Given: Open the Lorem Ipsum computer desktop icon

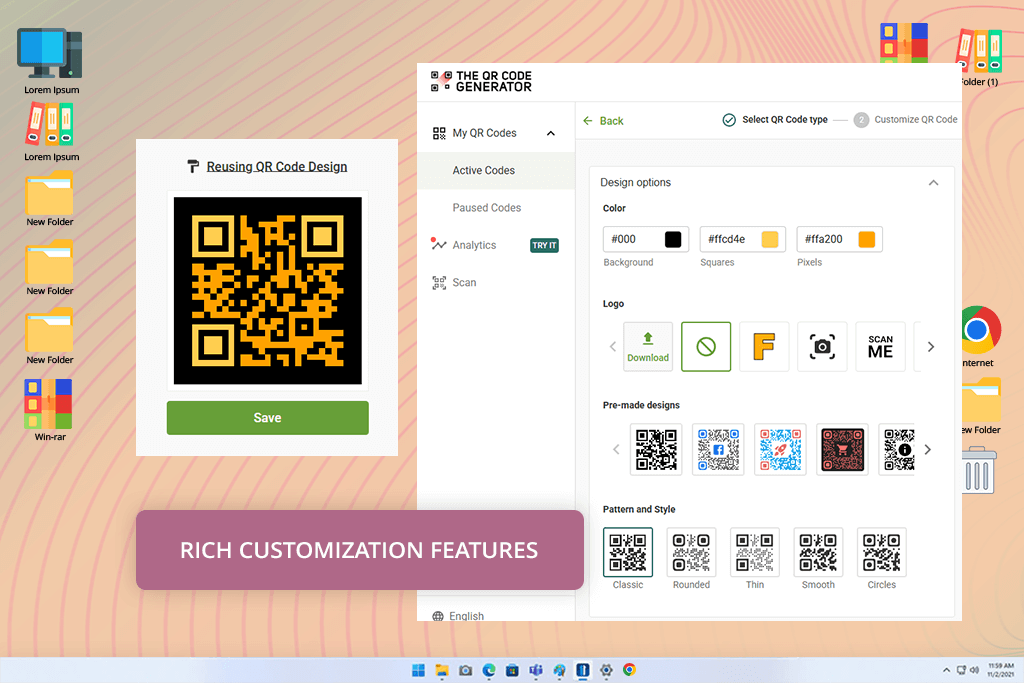Looking at the screenshot, I should 51,60.
